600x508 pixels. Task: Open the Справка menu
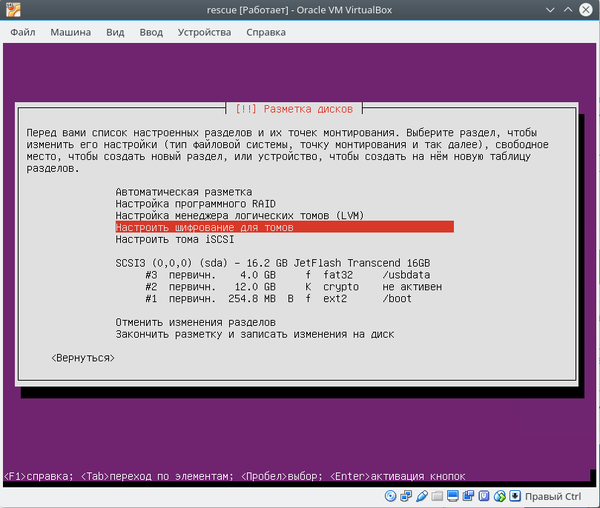point(266,32)
